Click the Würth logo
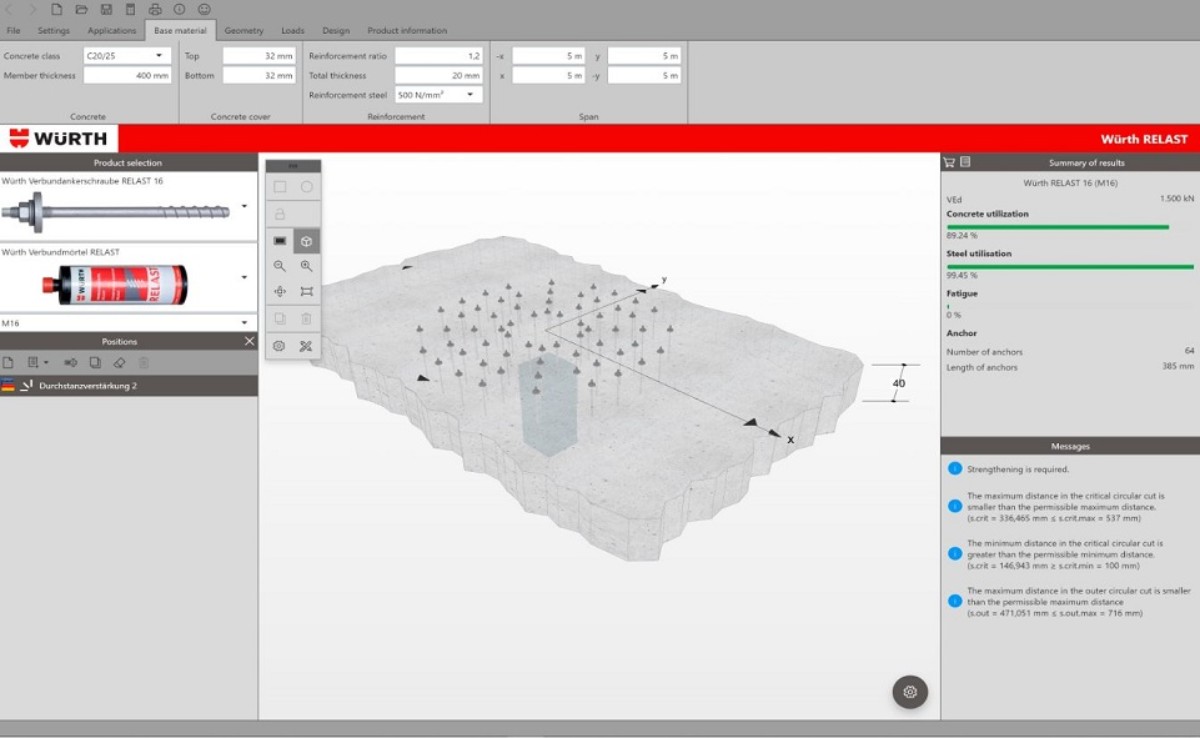1200x738 pixels. pos(59,138)
